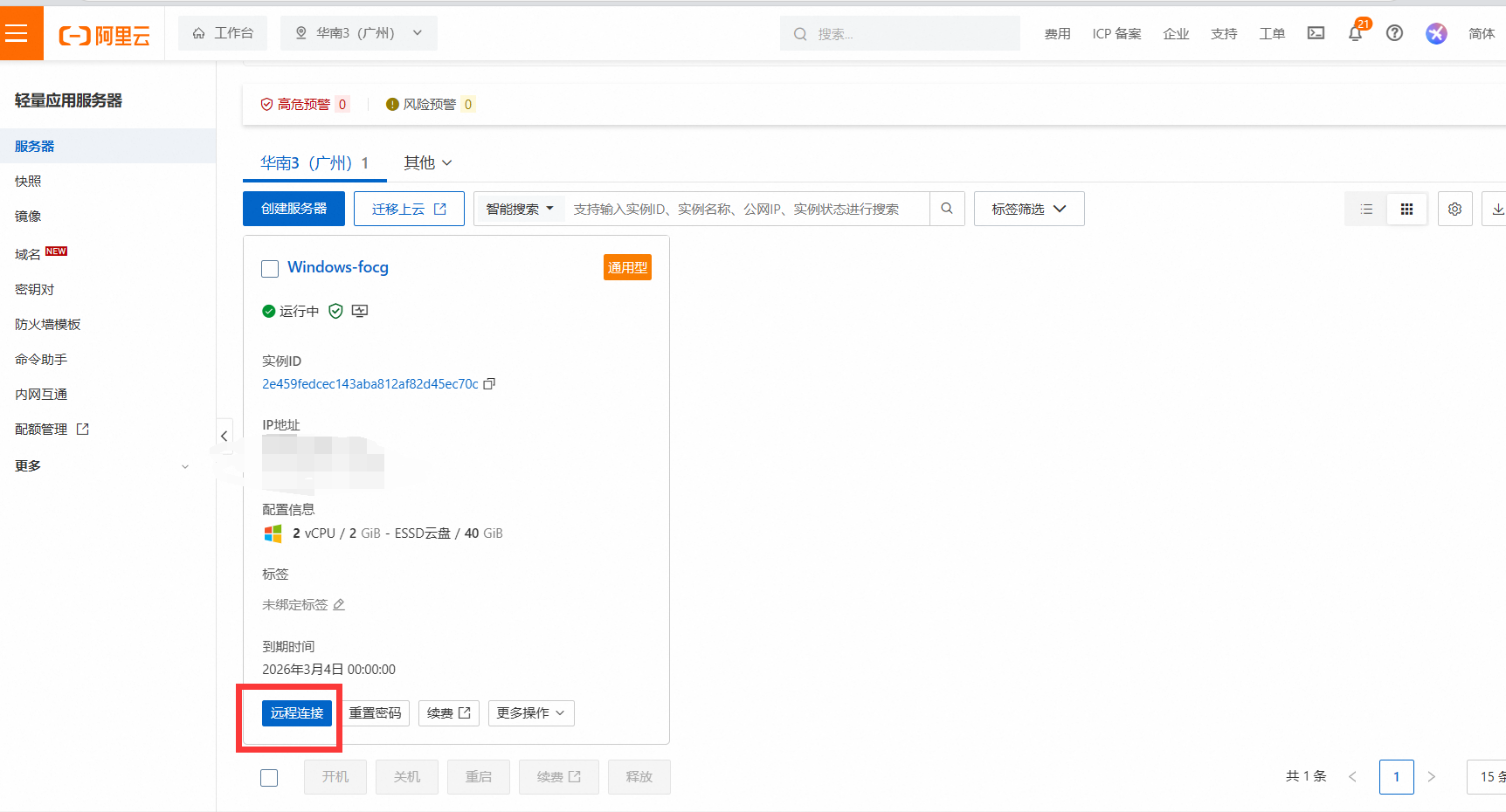Click the 高危预警 count 0

[x=342, y=105]
